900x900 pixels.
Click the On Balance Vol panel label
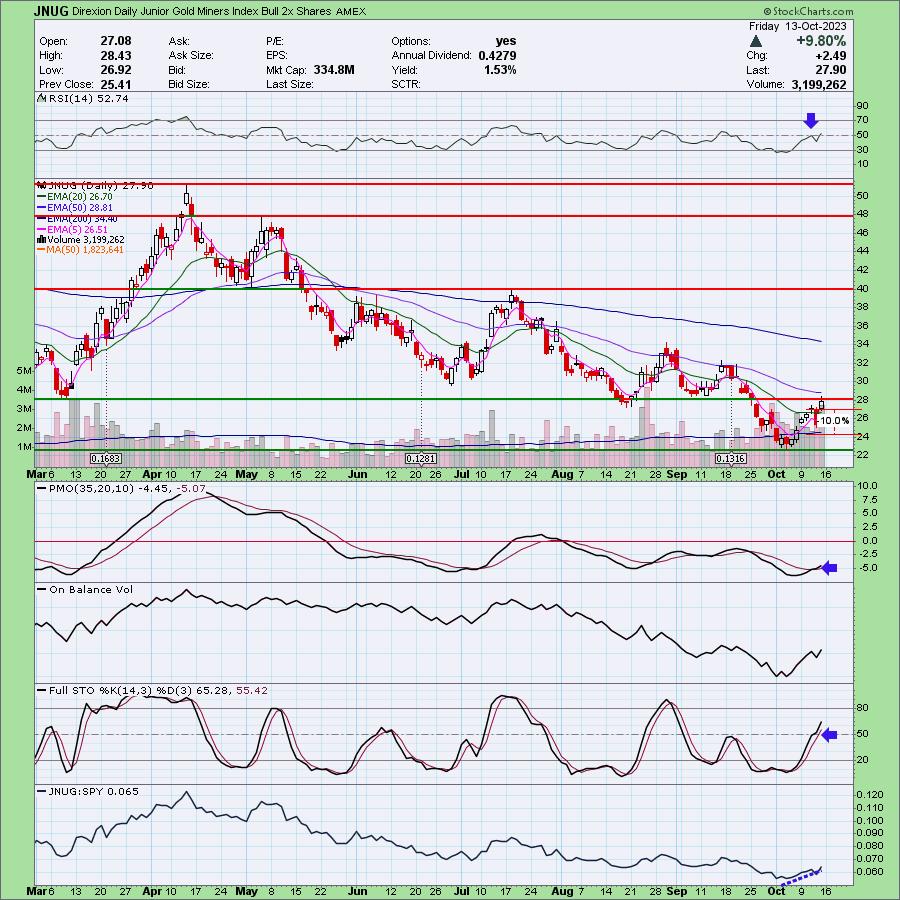[86, 589]
